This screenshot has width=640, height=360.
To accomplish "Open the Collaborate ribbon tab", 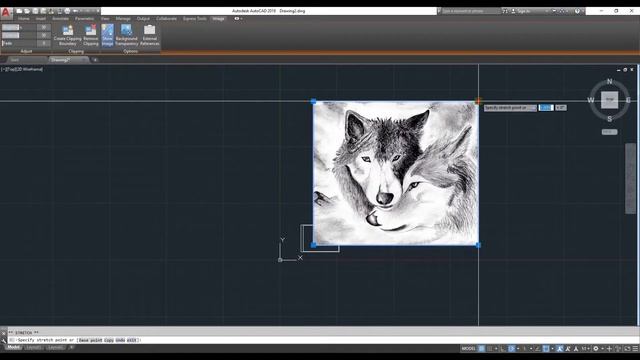I will [167, 19].
